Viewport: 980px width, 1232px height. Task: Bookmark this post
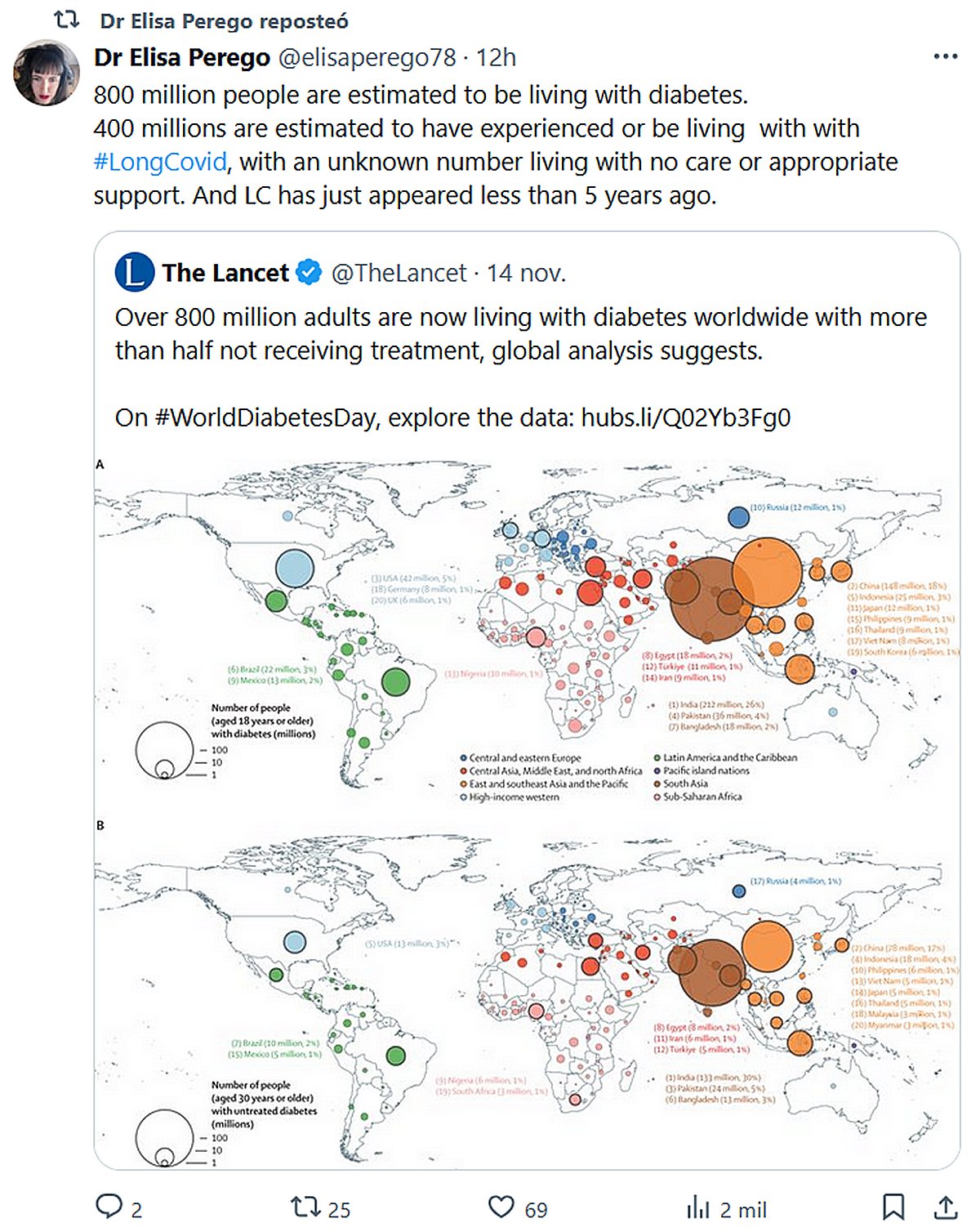893,1207
